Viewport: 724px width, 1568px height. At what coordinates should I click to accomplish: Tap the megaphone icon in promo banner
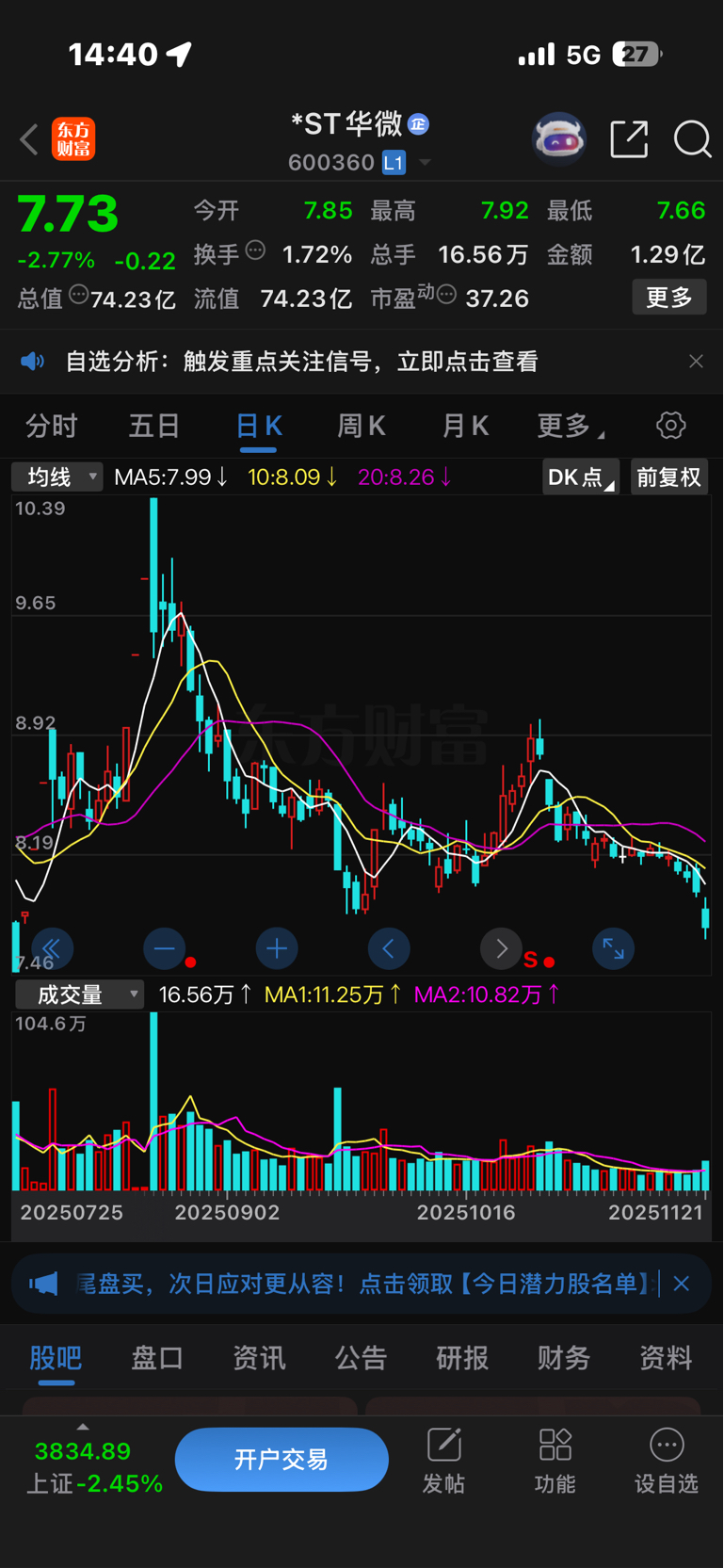coord(43,1284)
